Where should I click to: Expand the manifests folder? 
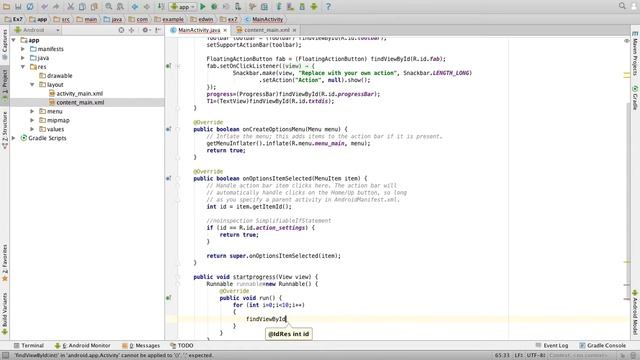(x=23, y=49)
